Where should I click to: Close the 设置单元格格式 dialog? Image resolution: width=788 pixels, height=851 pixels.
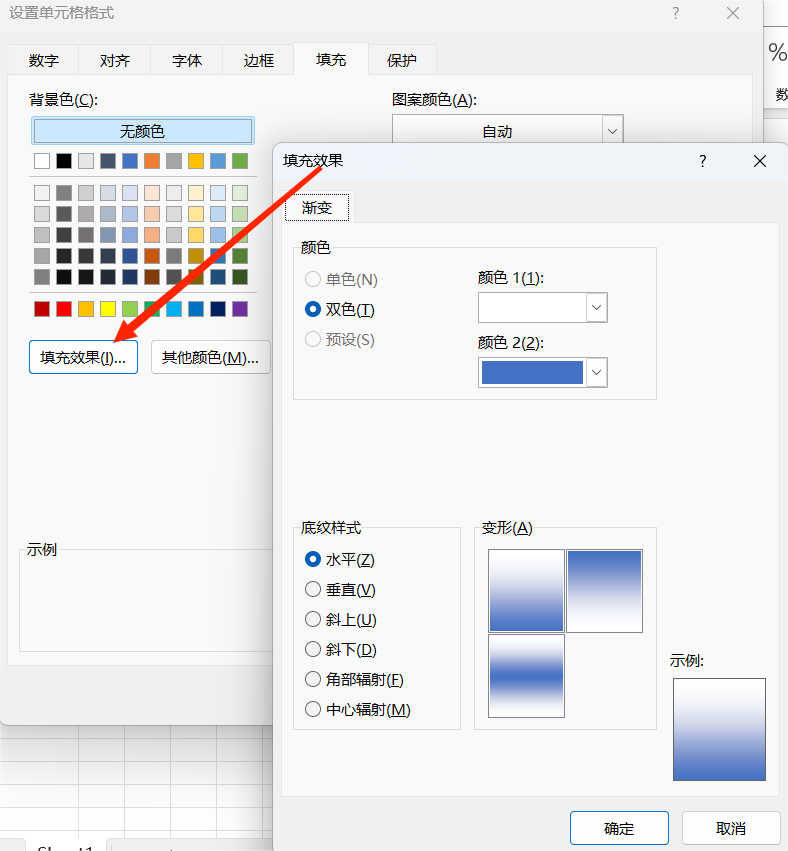(733, 13)
